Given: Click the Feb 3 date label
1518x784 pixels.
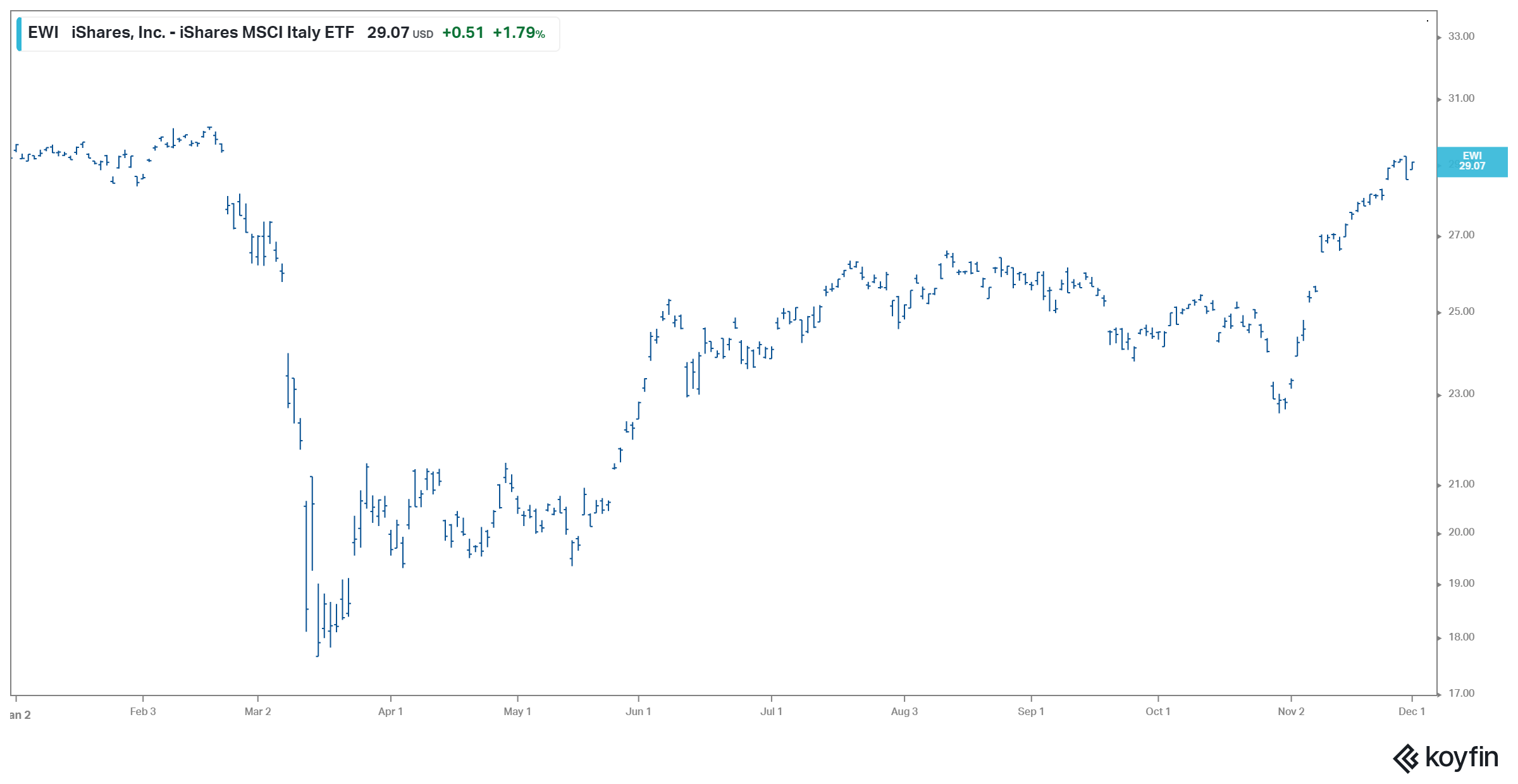Looking at the screenshot, I should [x=143, y=712].
